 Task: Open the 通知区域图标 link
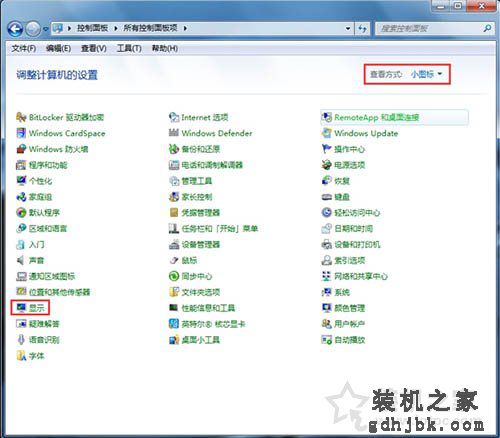[52, 276]
